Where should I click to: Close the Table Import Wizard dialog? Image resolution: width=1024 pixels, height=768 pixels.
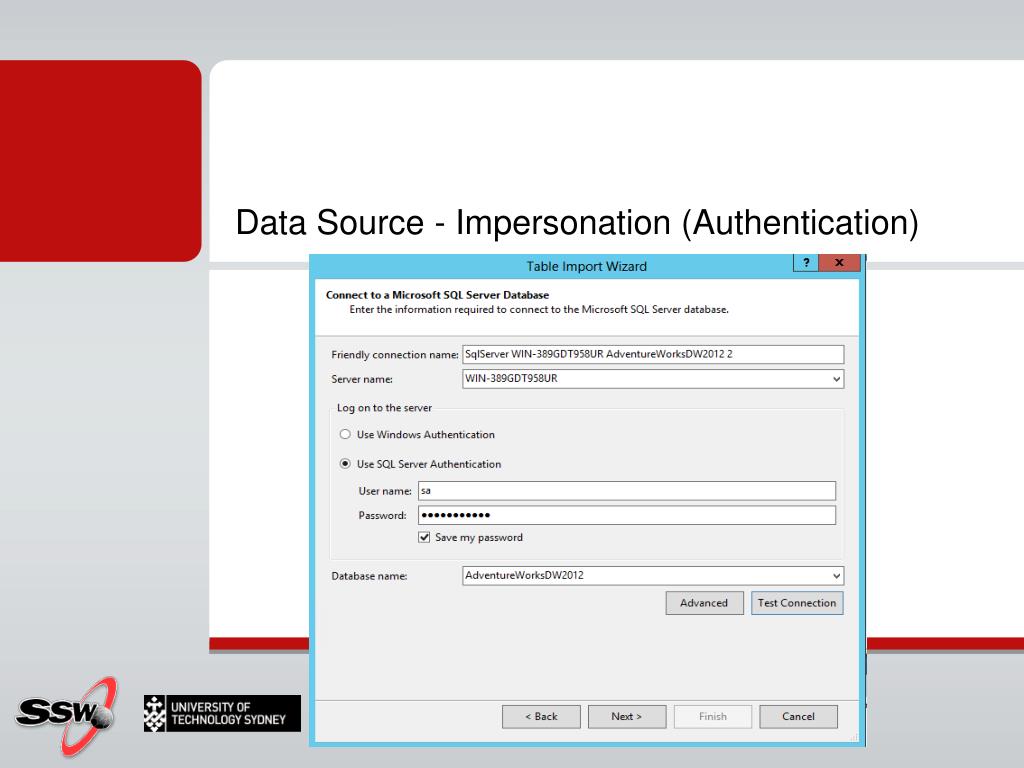point(839,263)
